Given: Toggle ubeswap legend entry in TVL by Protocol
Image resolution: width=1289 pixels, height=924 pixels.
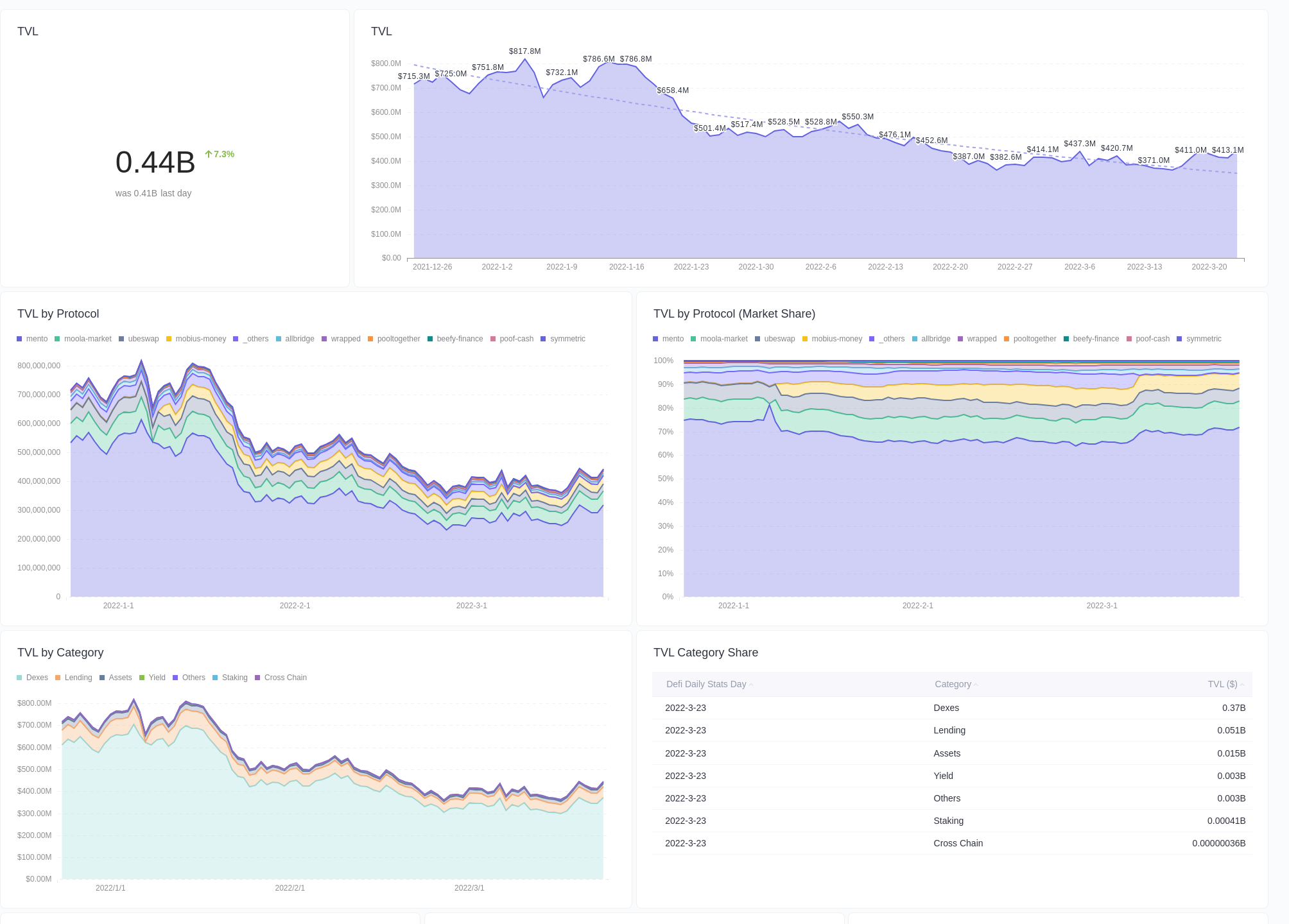Looking at the screenshot, I should click(x=139, y=339).
